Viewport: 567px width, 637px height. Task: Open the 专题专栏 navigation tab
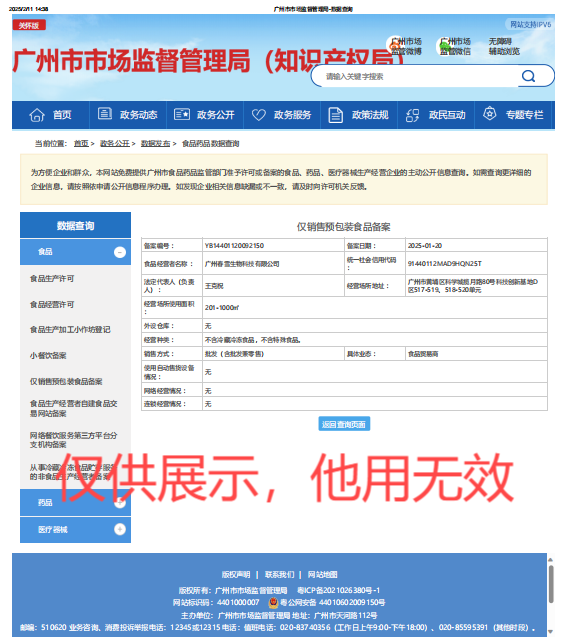[514, 115]
